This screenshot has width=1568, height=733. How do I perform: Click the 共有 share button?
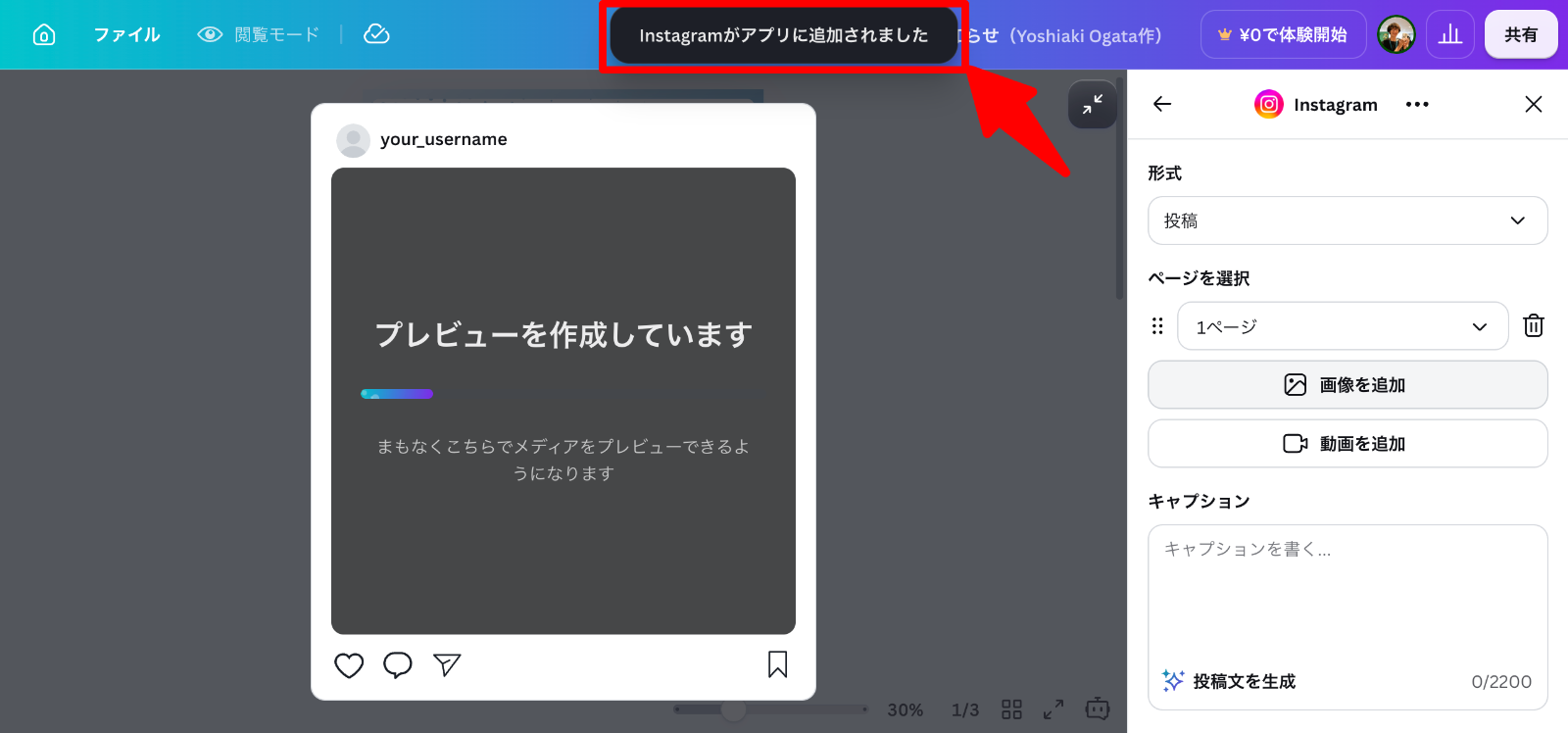[1521, 35]
